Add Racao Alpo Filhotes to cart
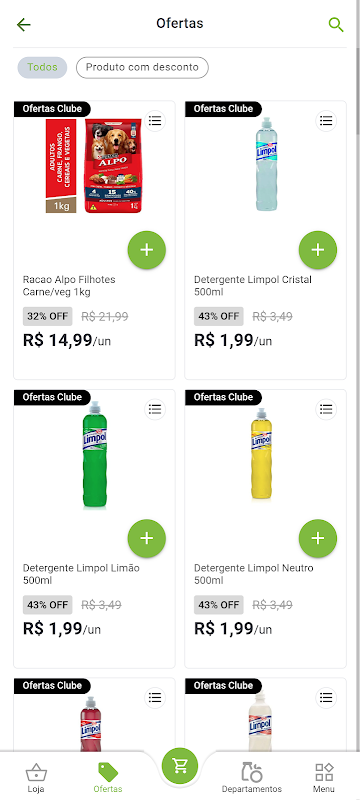The width and height of the screenshot is (360, 800). [146, 250]
